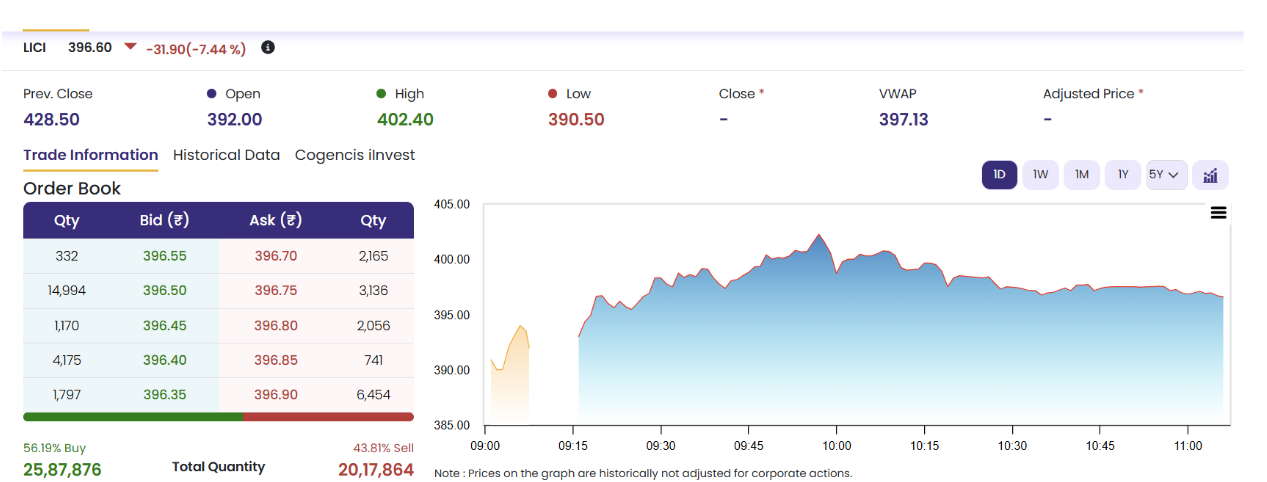The height and width of the screenshot is (482, 1267).
Task: Select the 1W chart range
Action: click(x=1040, y=175)
